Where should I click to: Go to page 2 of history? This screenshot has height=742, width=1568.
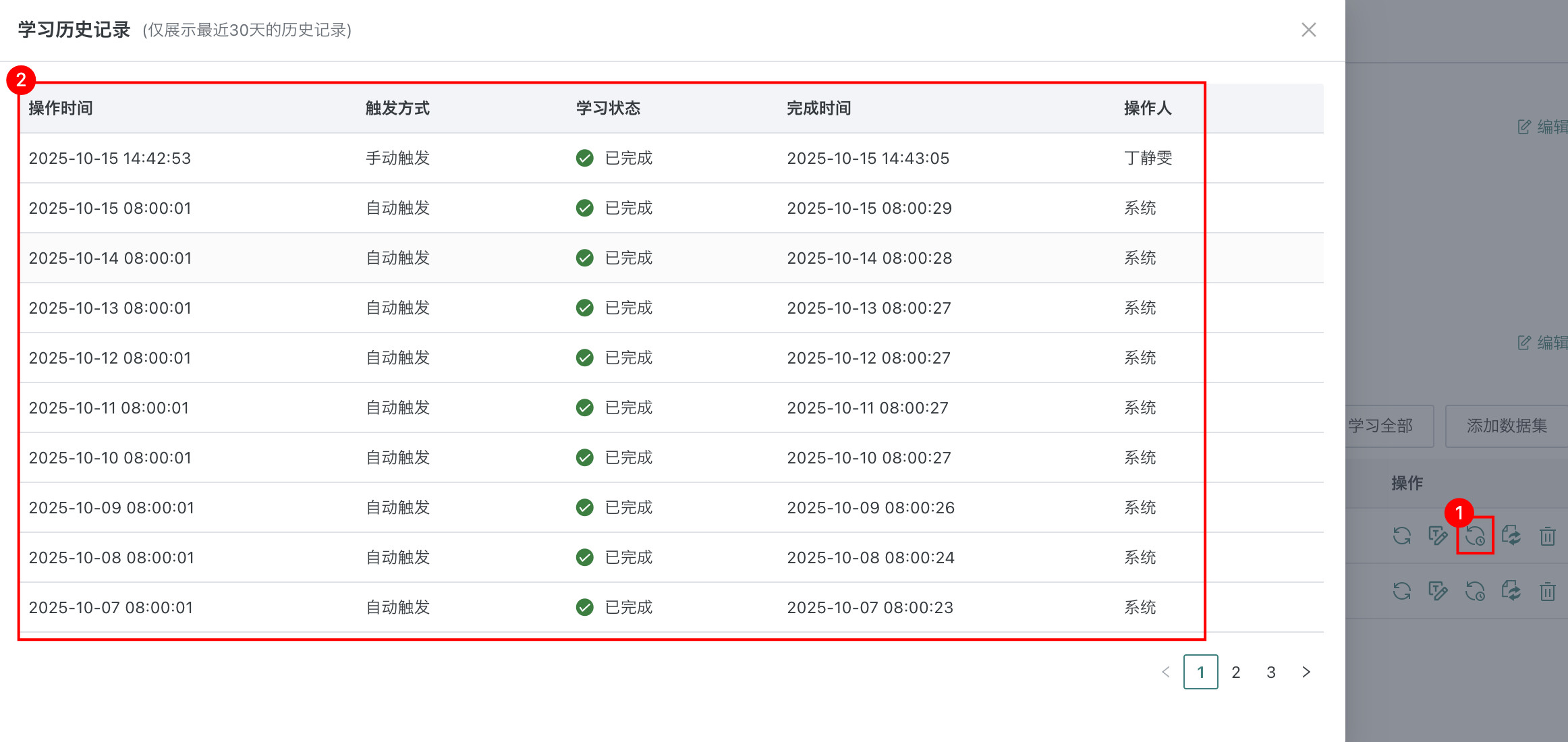[x=1235, y=672]
